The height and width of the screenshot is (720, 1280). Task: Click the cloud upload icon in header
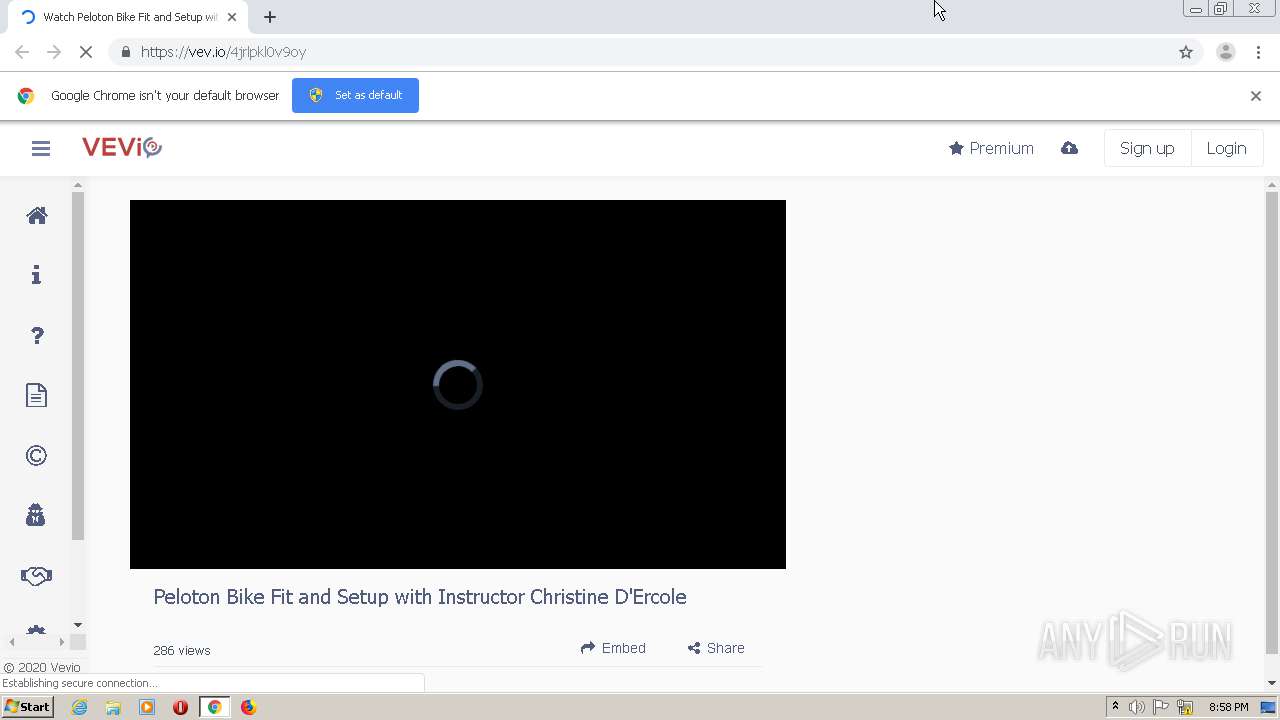pyautogui.click(x=1069, y=148)
